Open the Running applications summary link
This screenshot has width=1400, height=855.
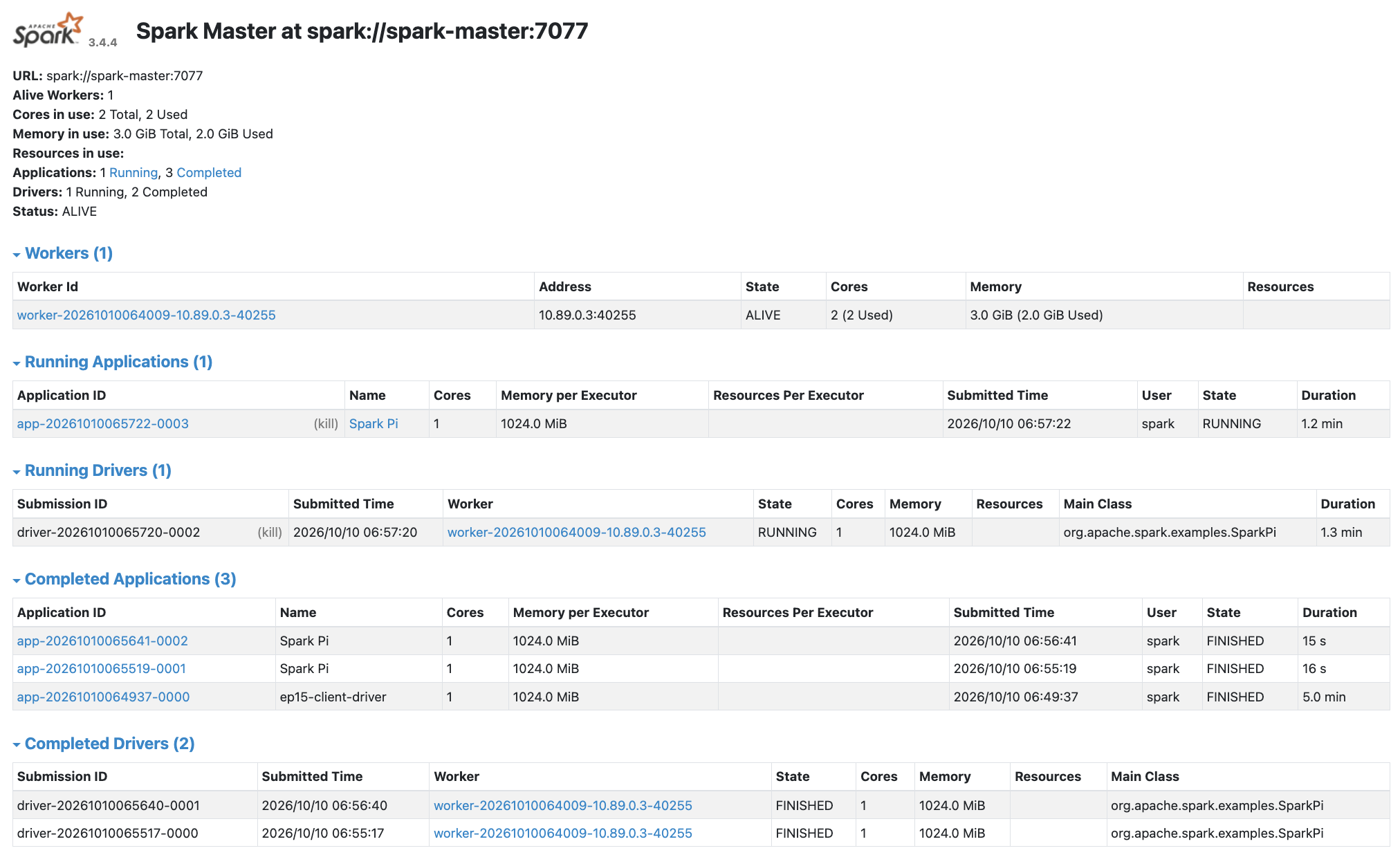[x=133, y=172]
